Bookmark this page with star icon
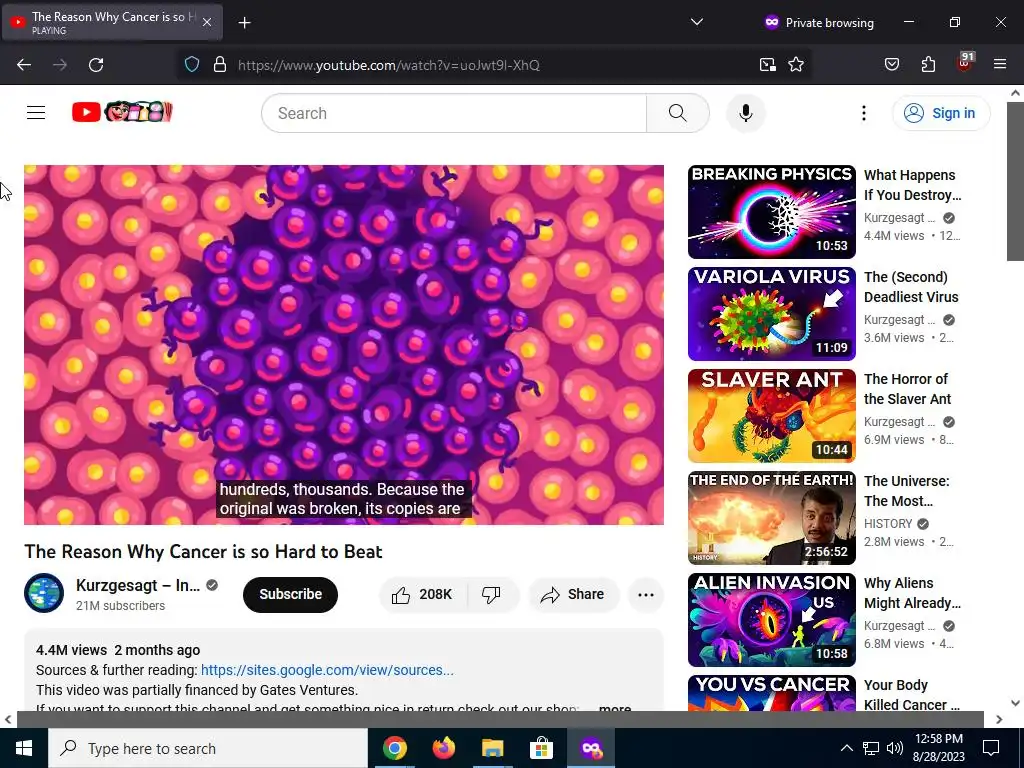The width and height of the screenshot is (1024, 768). pyautogui.click(x=795, y=65)
